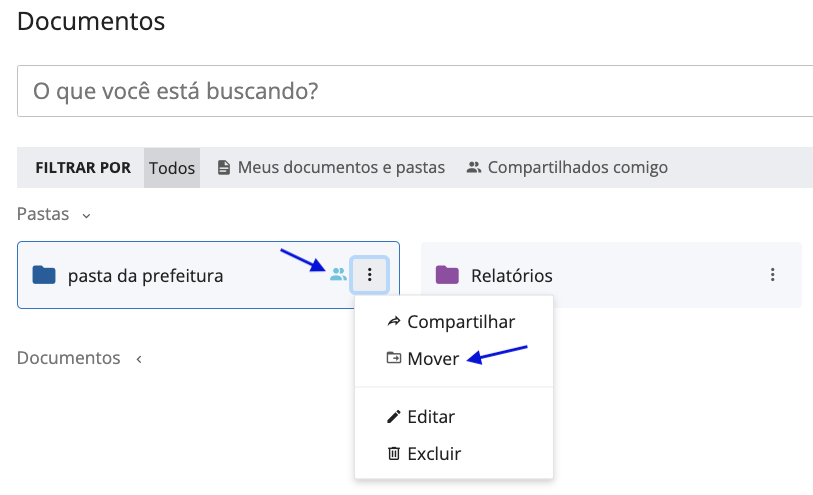The height and width of the screenshot is (495, 813).
Task: Click the pencil icon beside Editar
Action: click(394, 416)
